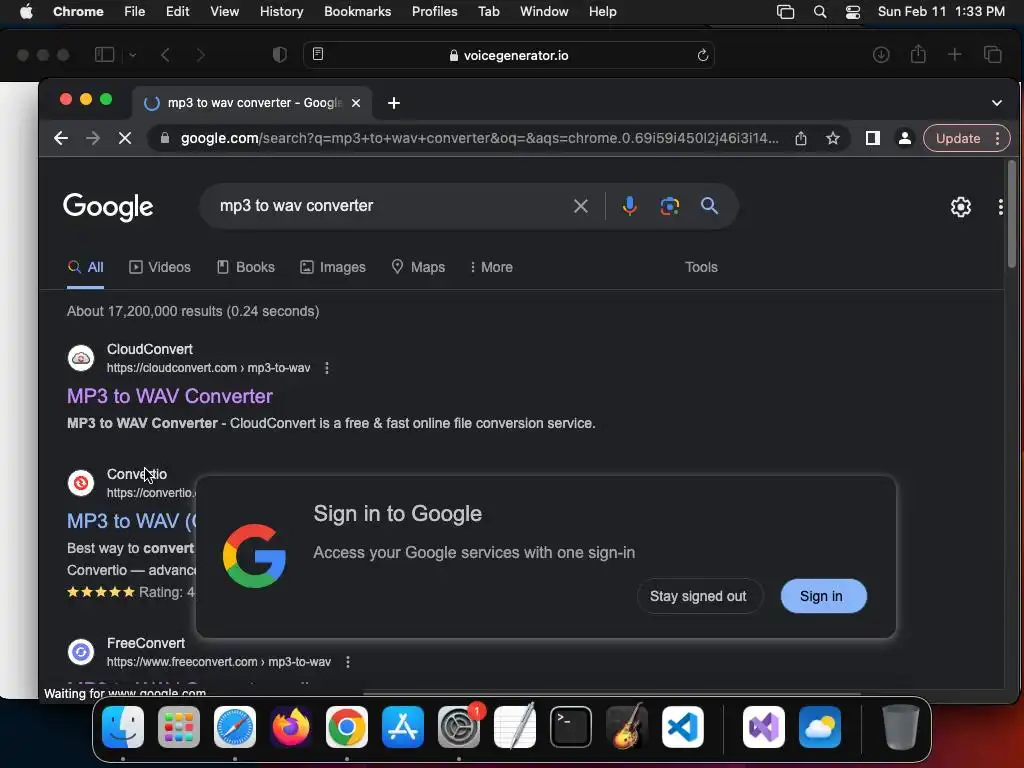Click the Safari downloads icon
Image resolution: width=1024 pixels, height=768 pixels.
point(881,55)
